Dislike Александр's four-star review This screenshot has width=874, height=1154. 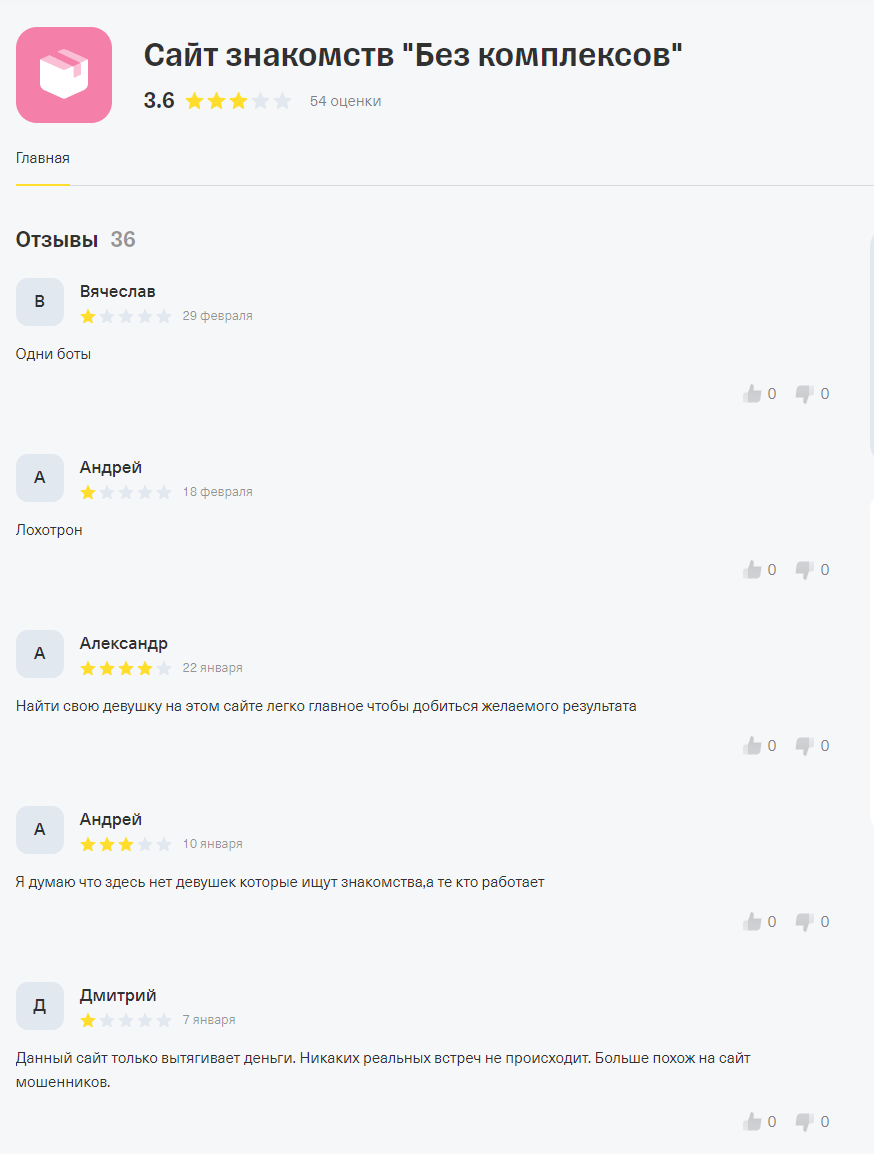[x=805, y=746]
